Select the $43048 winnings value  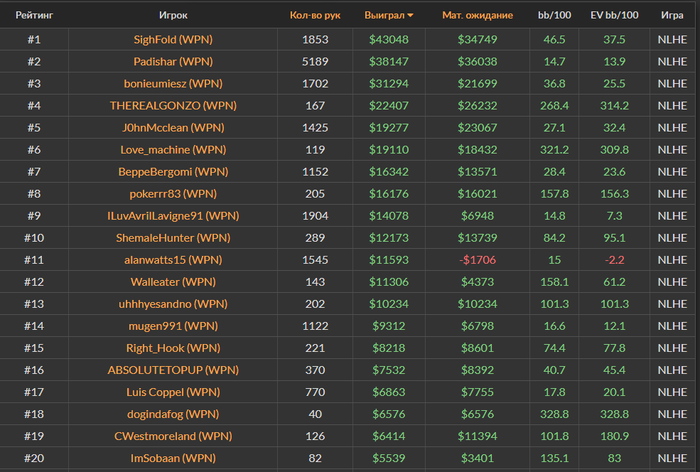pyautogui.click(x=388, y=39)
